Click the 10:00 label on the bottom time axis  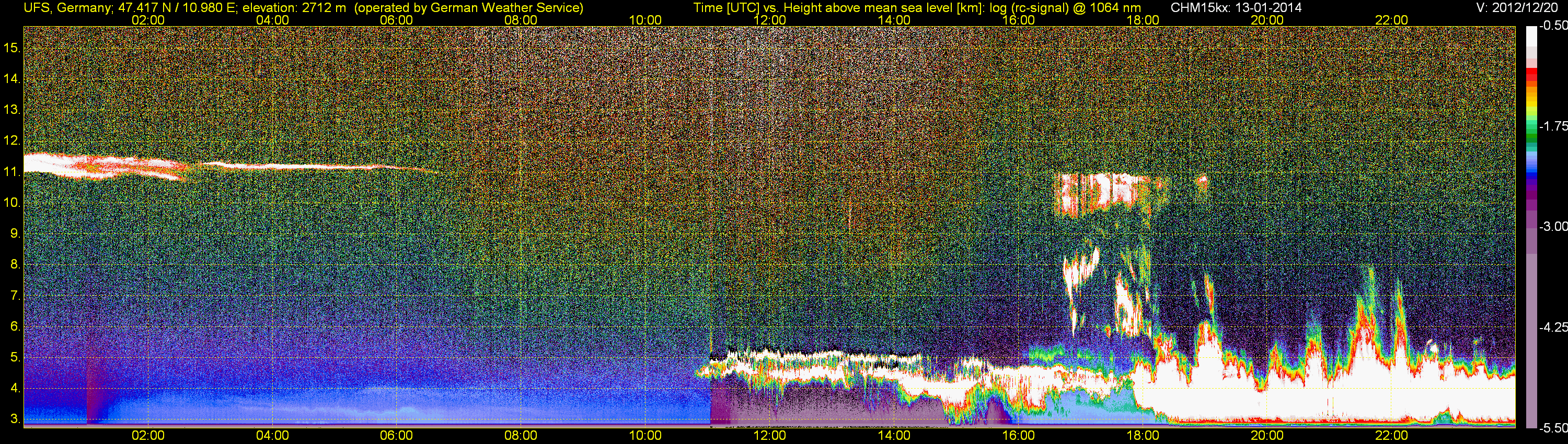[x=645, y=436]
